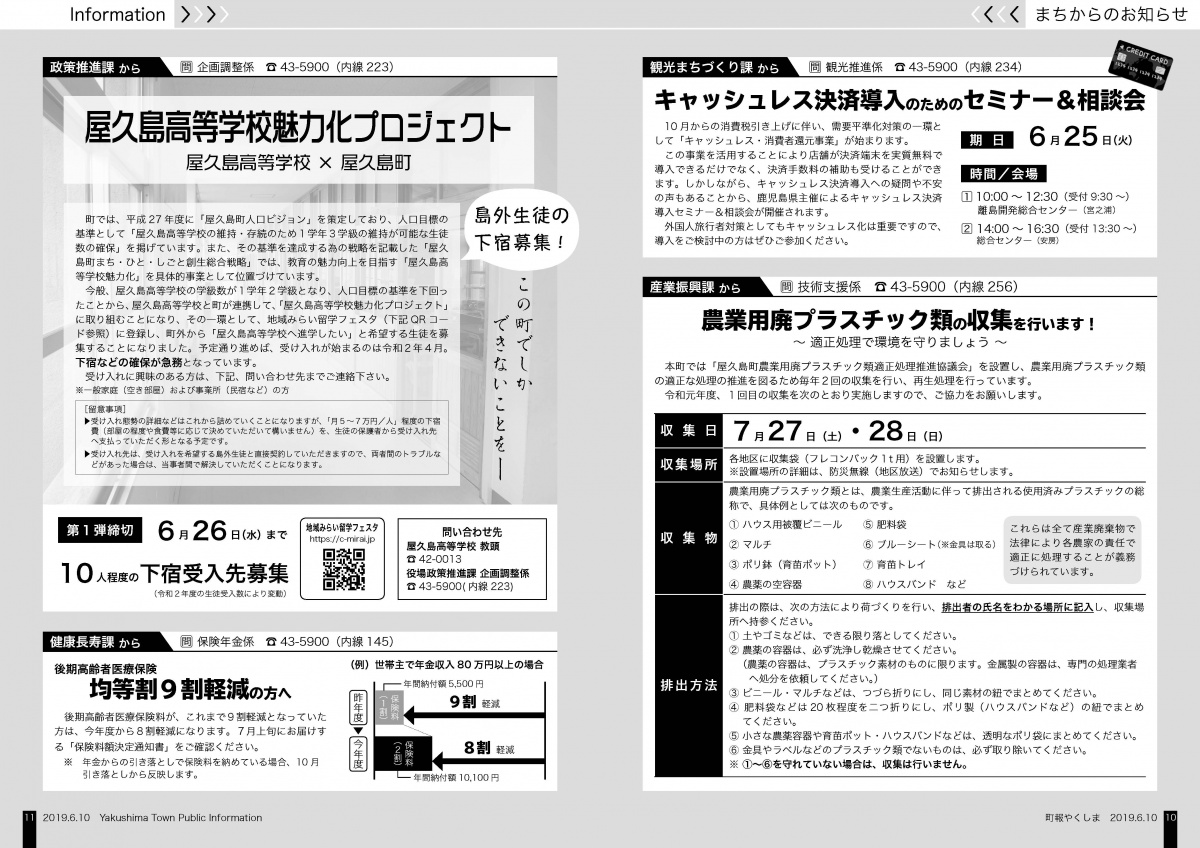Click the 問 icon before 保険年金係
1200x848 pixels.
pos(185,641)
